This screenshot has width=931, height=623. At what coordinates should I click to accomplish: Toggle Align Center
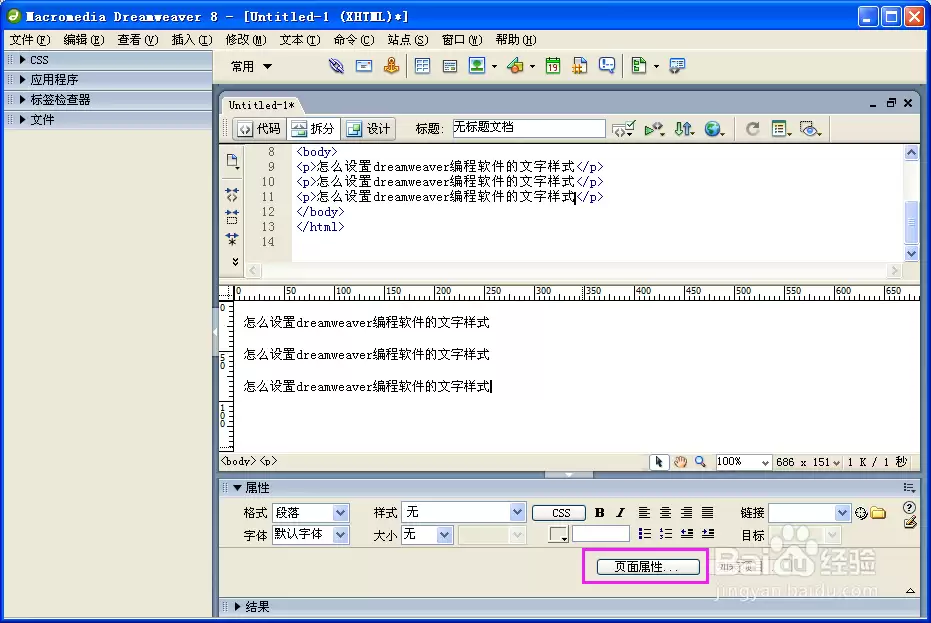point(665,513)
